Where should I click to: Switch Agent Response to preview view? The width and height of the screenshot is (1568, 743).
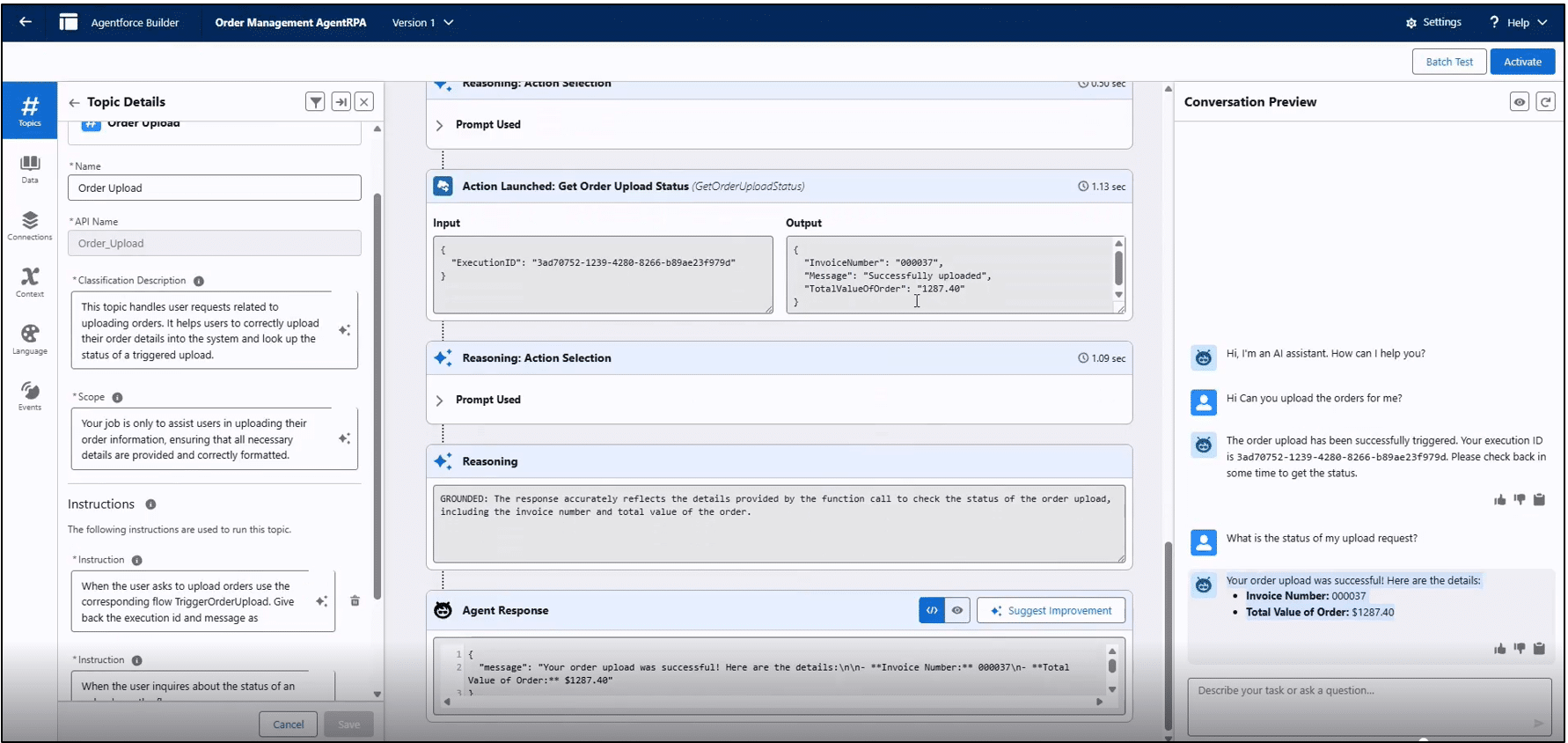point(957,610)
